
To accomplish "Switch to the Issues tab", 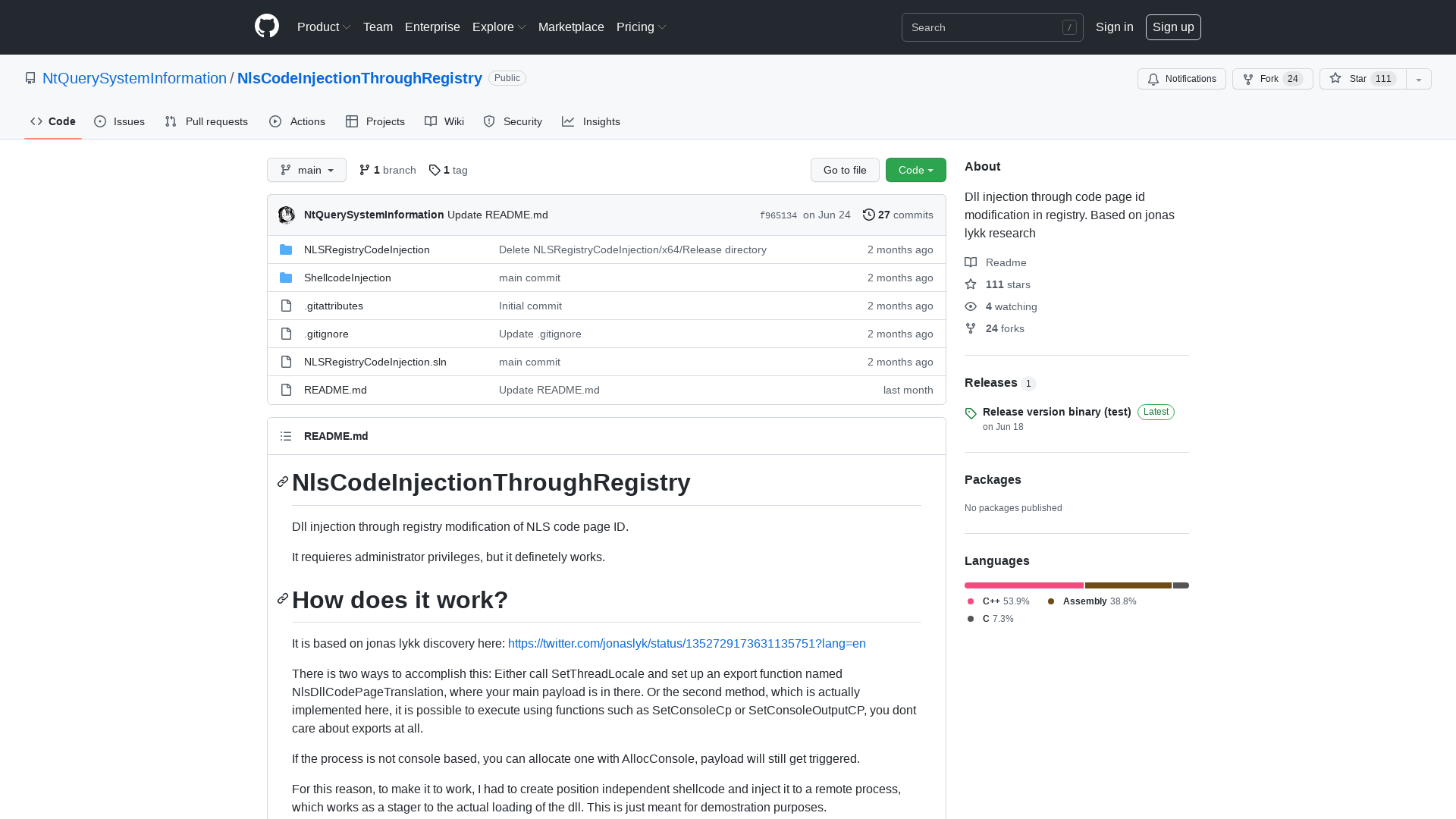I will 119,121.
